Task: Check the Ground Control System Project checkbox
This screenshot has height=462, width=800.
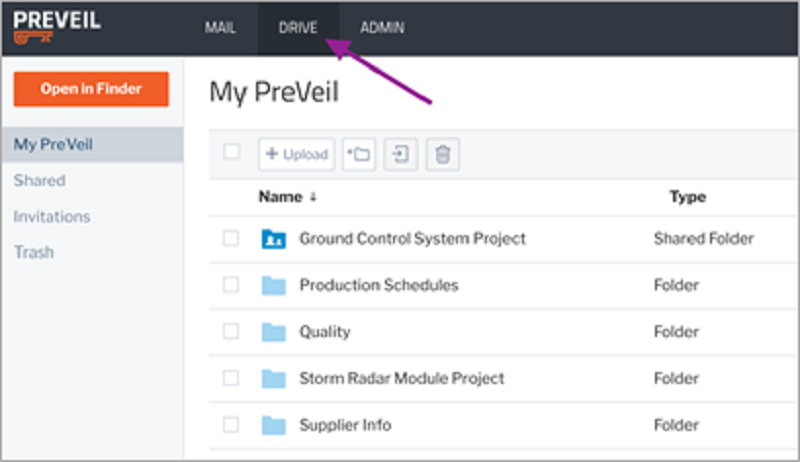Action: (x=231, y=238)
